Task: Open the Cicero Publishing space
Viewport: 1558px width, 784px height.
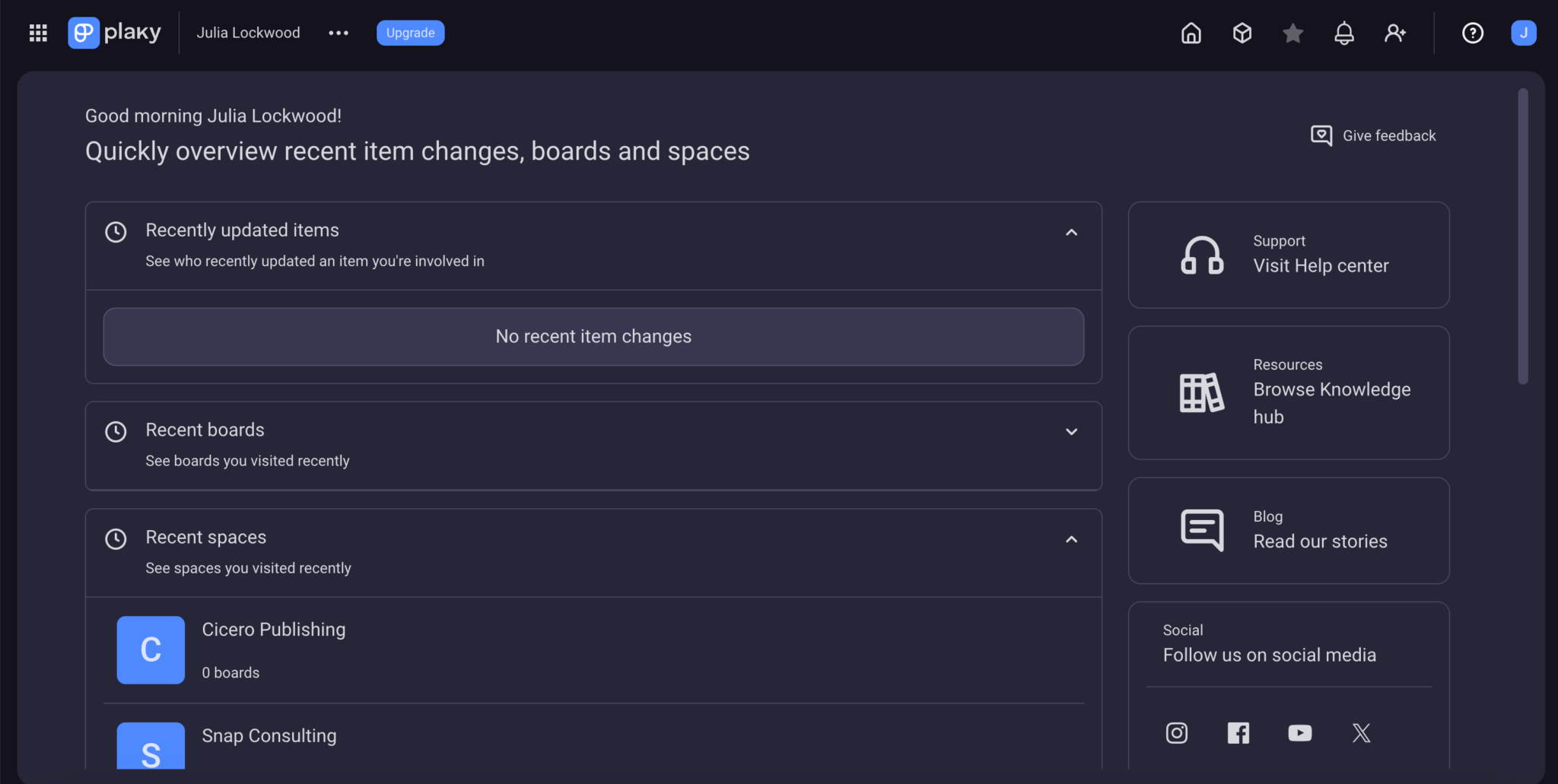Action: pos(273,630)
